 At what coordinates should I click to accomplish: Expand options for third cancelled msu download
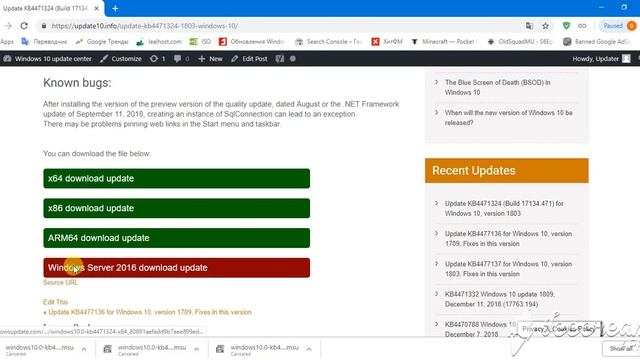(x=309, y=349)
